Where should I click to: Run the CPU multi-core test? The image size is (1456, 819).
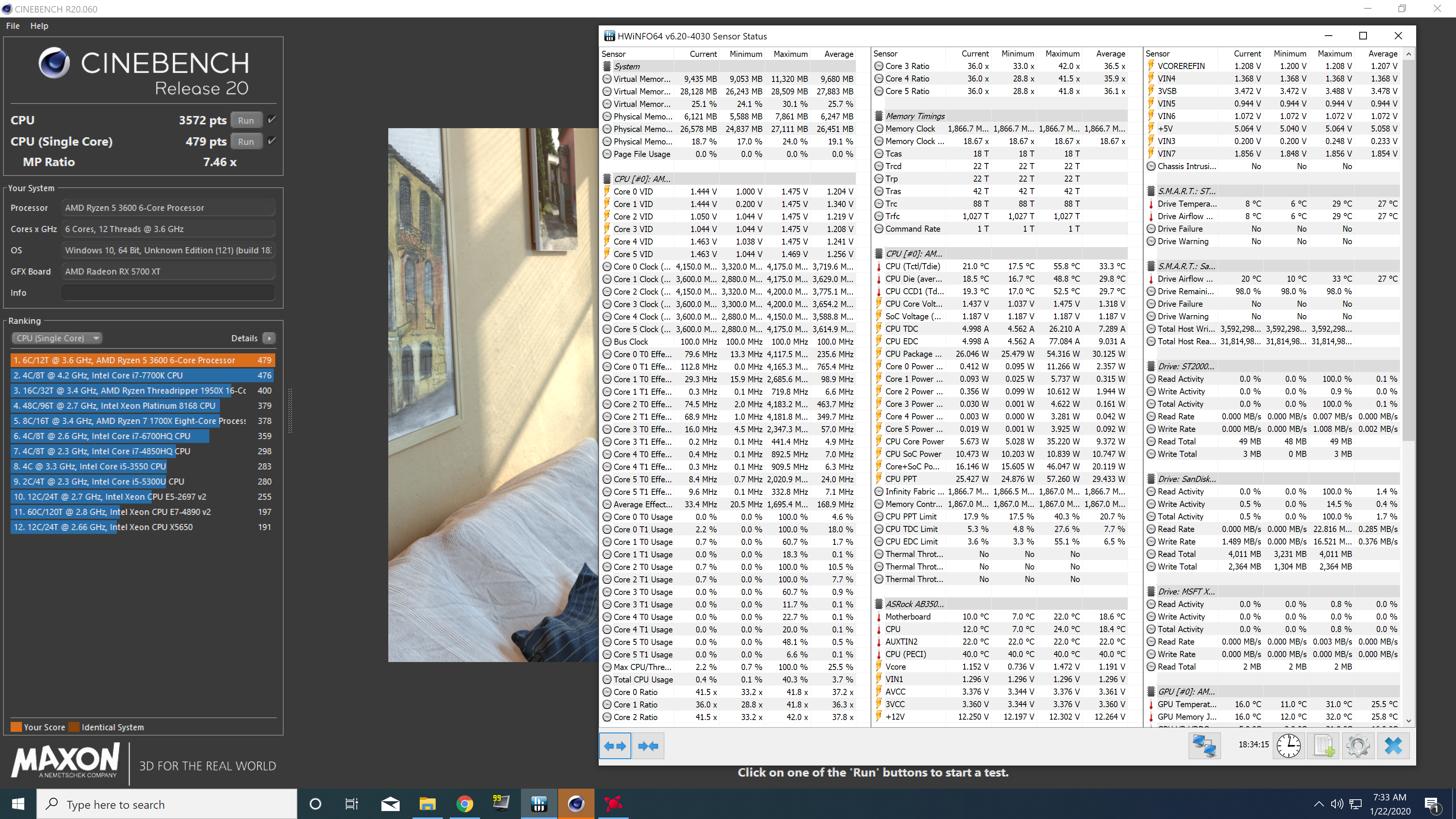[x=246, y=121]
